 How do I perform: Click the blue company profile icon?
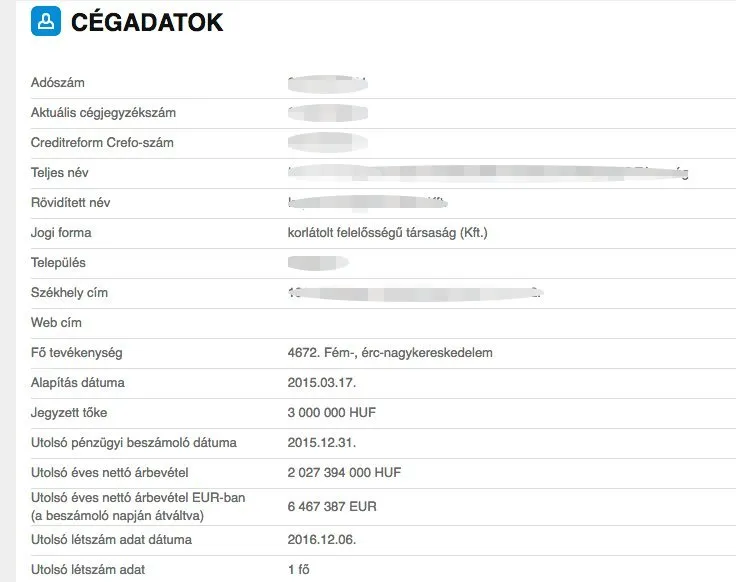click(x=46, y=21)
